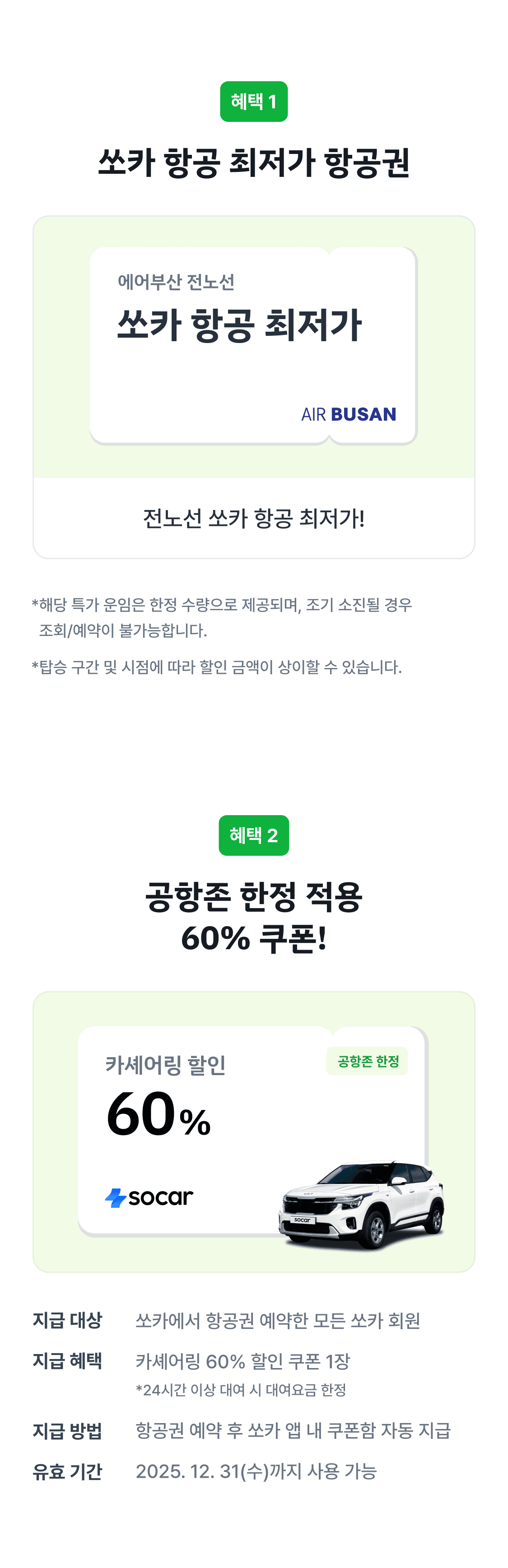The height and width of the screenshot is (1568, 508).
Task: Select the 지급 방법 row label
Action: point(68,1430)
